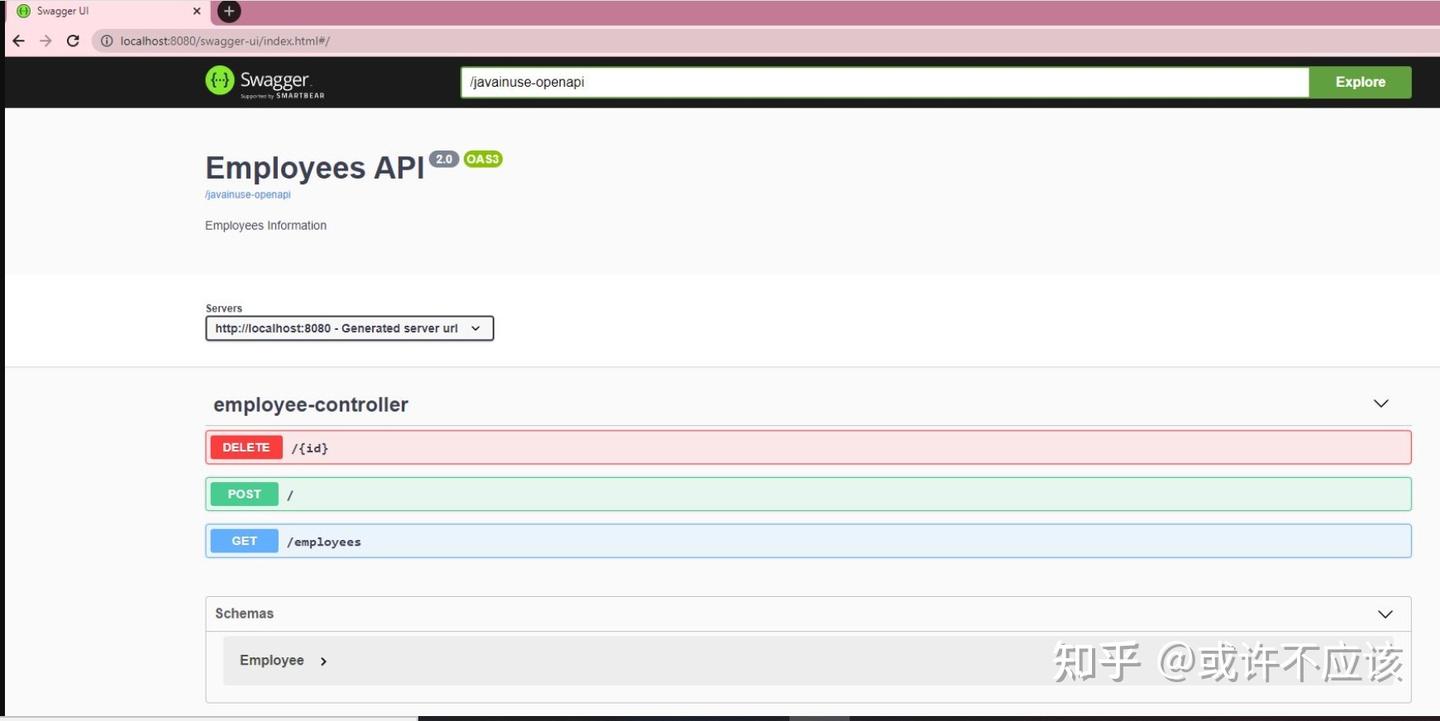Open the Servers dropdown
The width and height of the screenshot is (1440, 721).
click(x=348, y=328)
